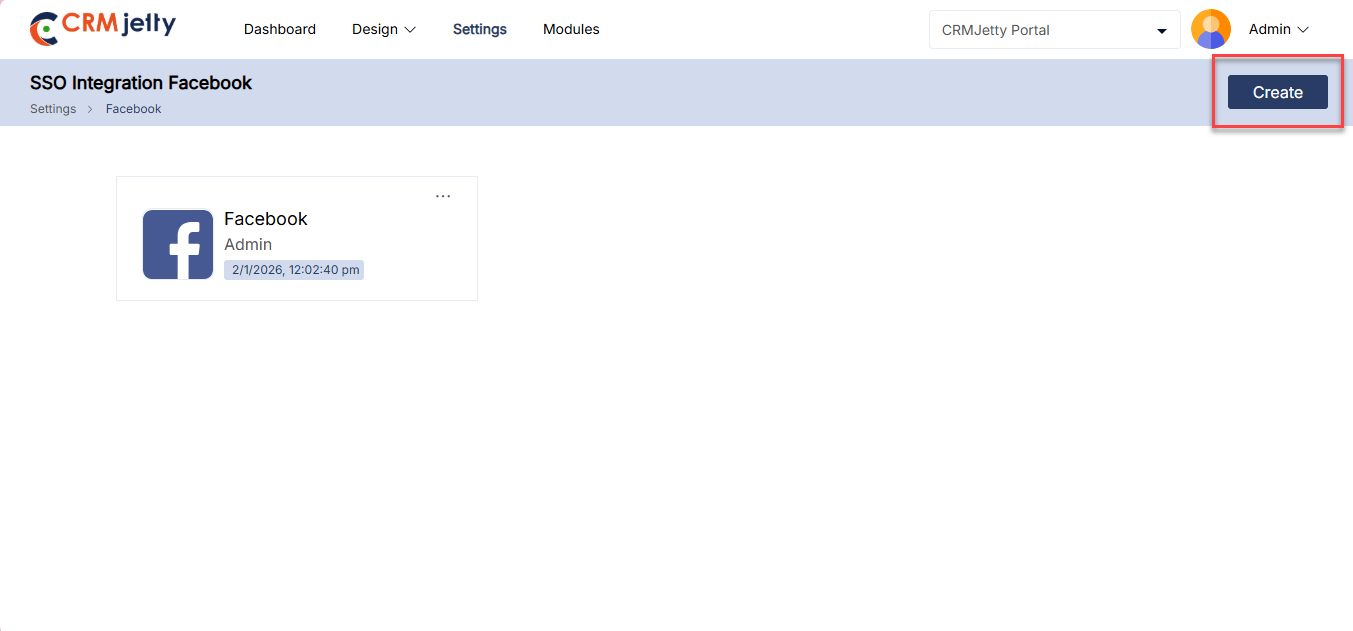Open the three-dot menu on Facebook card
Viewport: 1353px width, 631px height.
(443, 196)
